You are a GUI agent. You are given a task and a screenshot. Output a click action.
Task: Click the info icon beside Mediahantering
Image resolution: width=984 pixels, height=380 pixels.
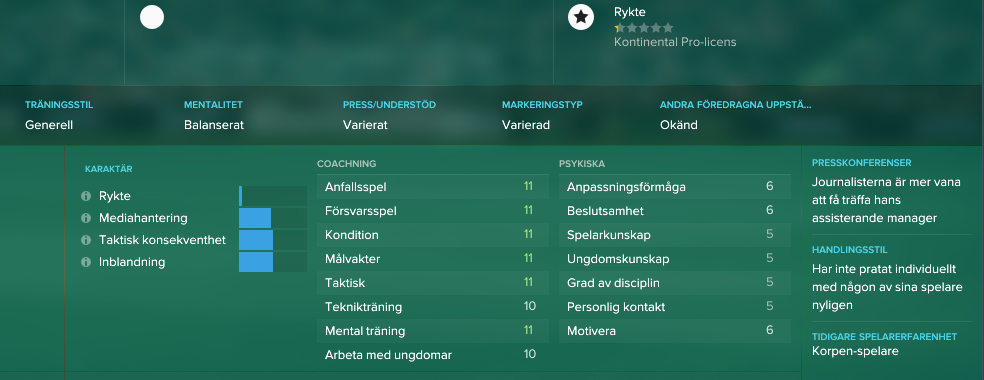(x=86, y=218)
